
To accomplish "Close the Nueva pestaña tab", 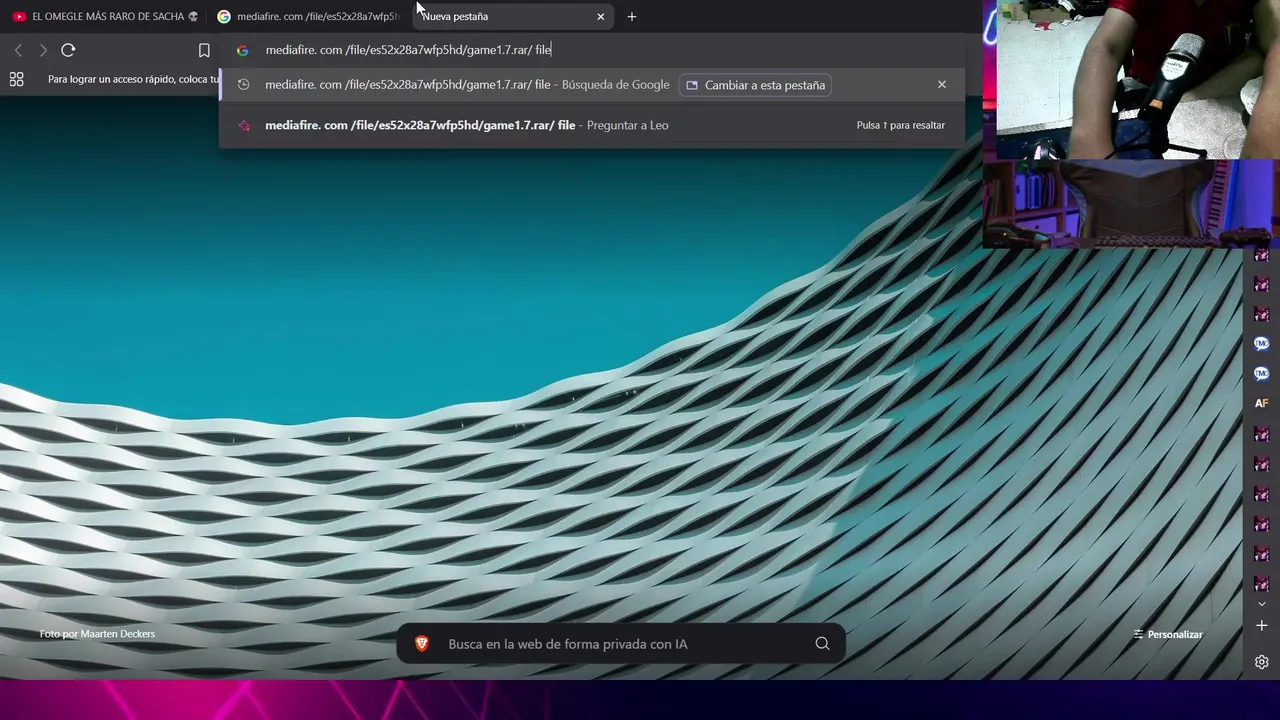I will point(600,16).
